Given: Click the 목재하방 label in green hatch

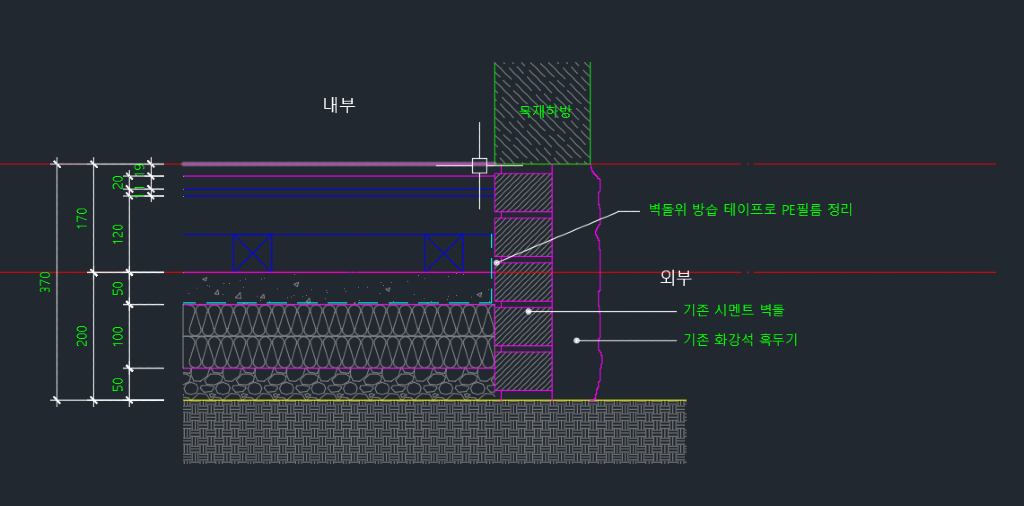Looking at the screenshot, I should point(545,112).
